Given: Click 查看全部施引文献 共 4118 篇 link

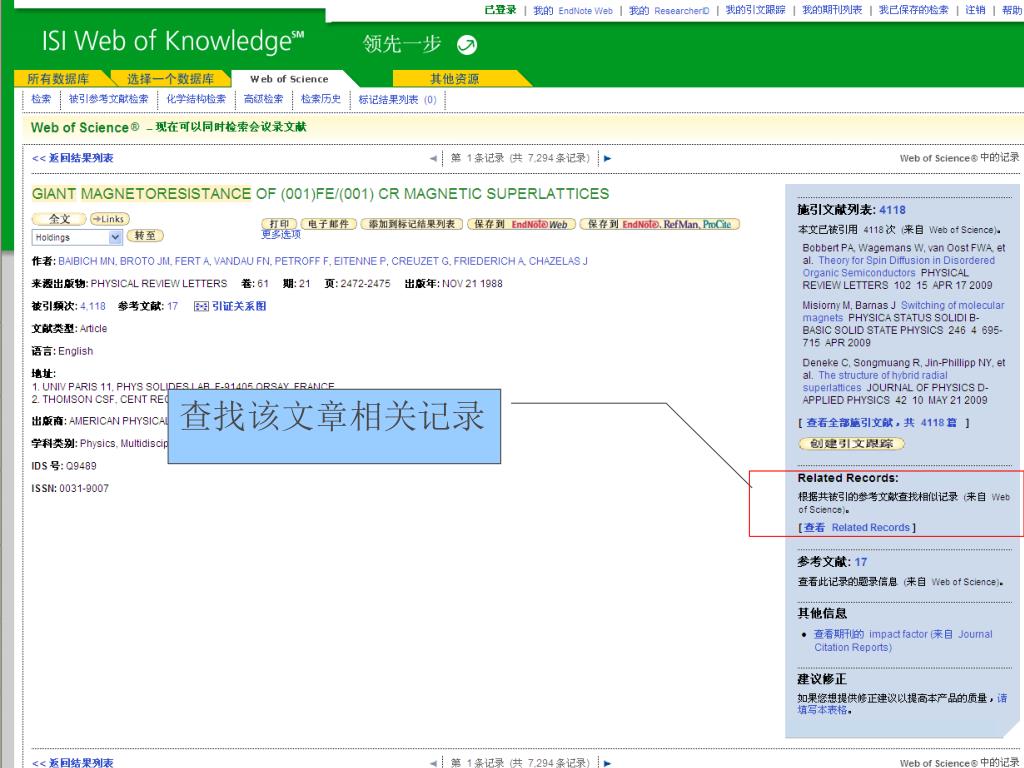Looking at the screenshot, I should [x=882, y=423].
